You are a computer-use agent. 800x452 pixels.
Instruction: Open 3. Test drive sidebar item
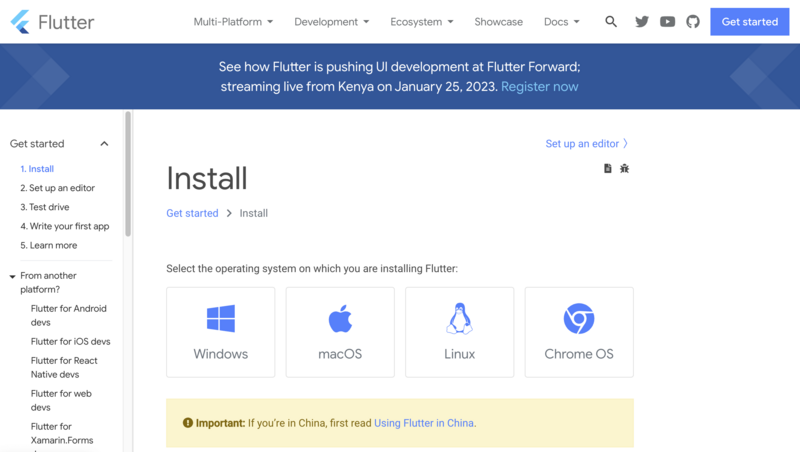coord(44,207)
